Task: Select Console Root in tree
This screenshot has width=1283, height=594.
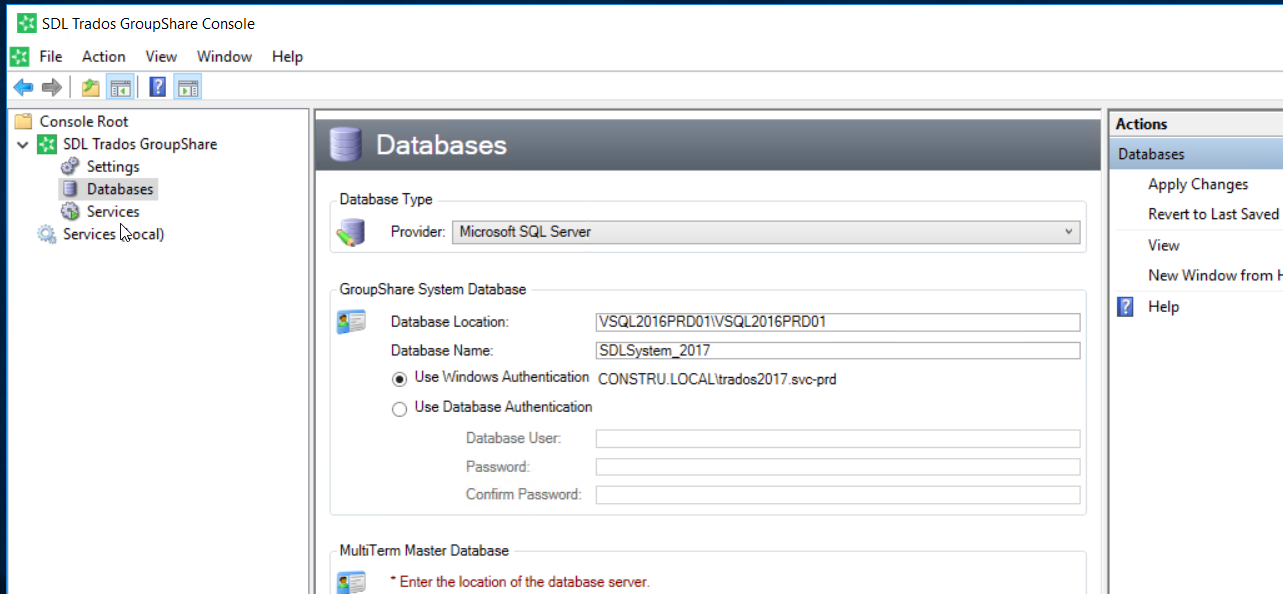Action: pos(84,121)
